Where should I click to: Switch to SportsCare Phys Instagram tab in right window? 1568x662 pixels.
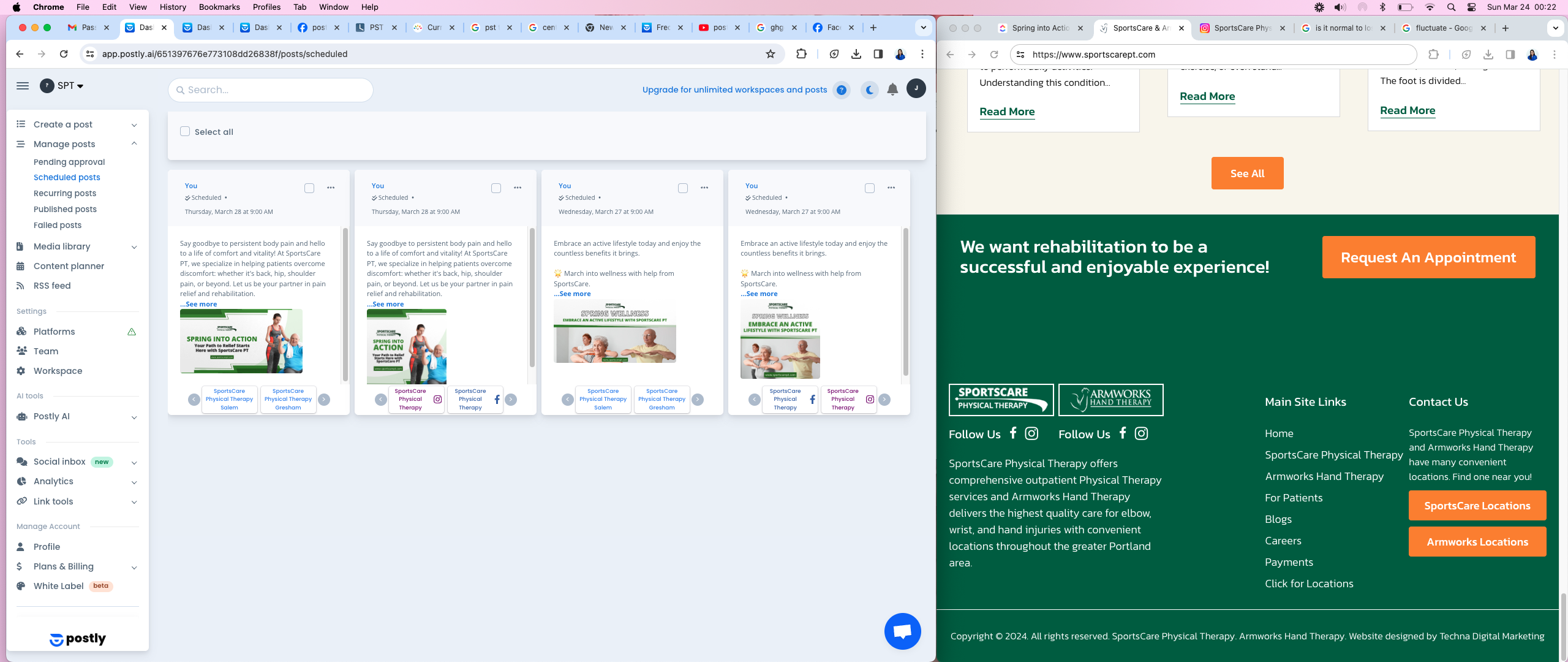pos(1241,28)
